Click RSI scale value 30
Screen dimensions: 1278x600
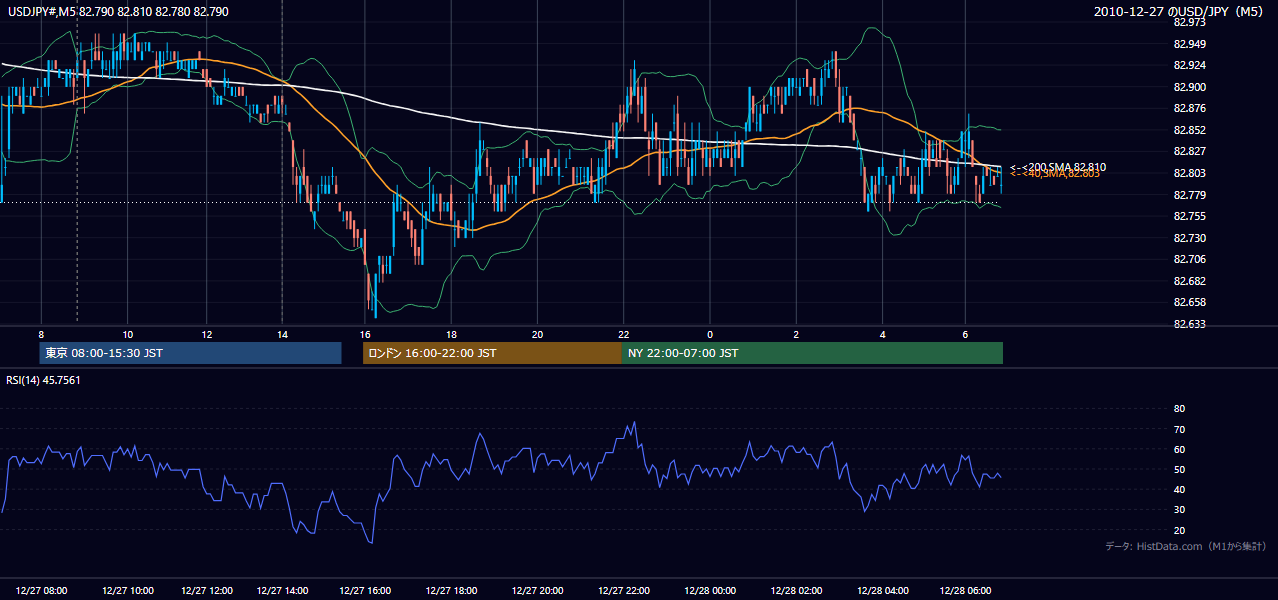[1179, 510]
